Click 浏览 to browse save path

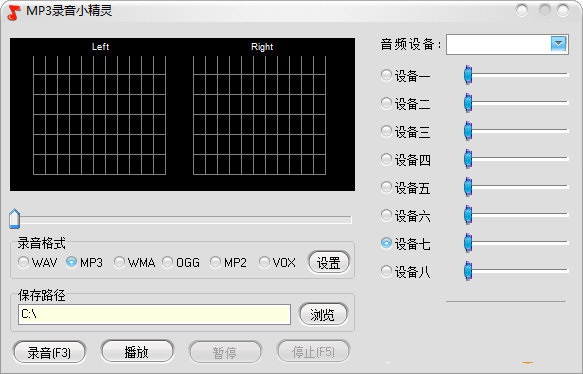323,315
